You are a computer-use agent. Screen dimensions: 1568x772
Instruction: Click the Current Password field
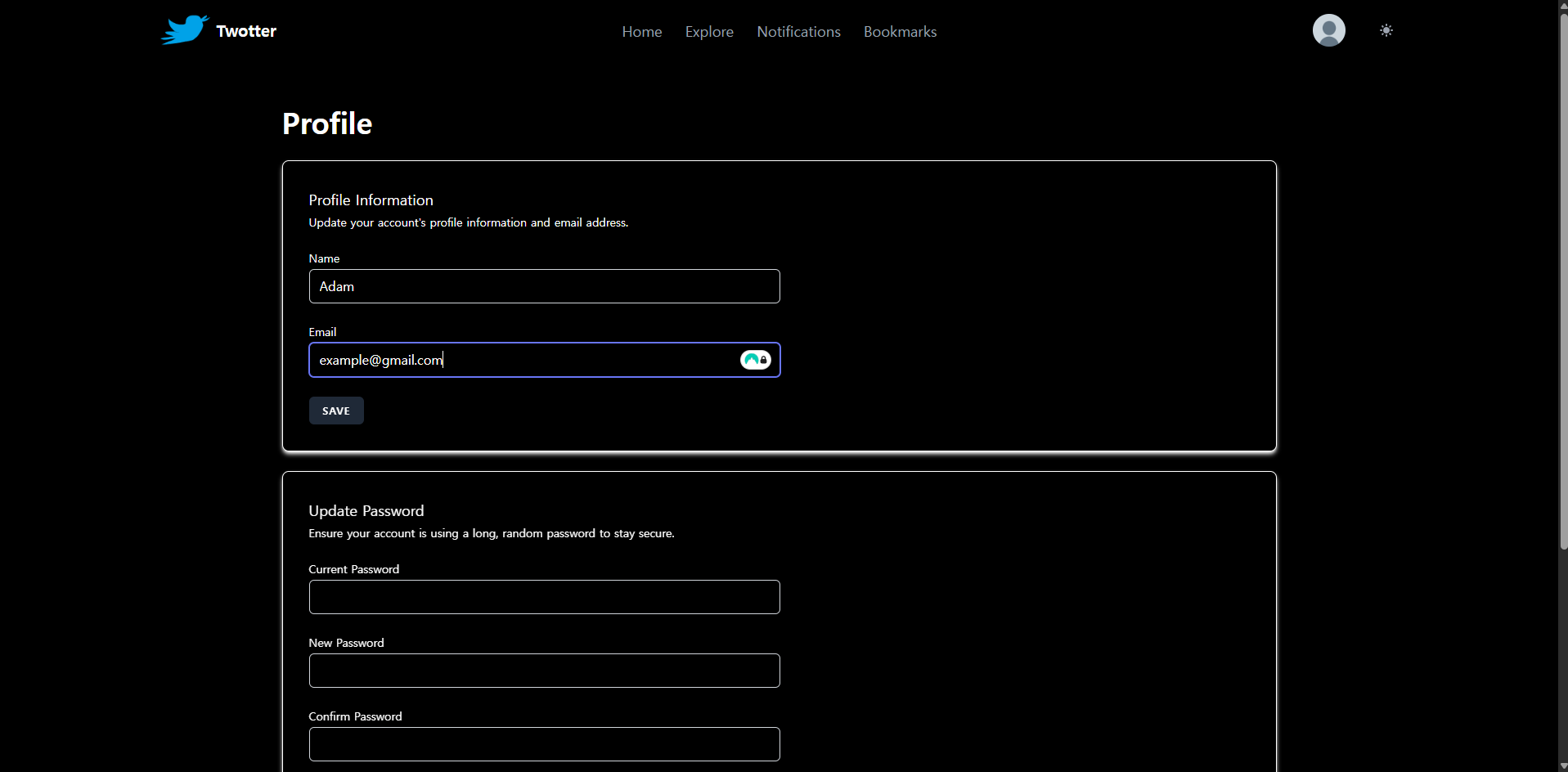544,597
